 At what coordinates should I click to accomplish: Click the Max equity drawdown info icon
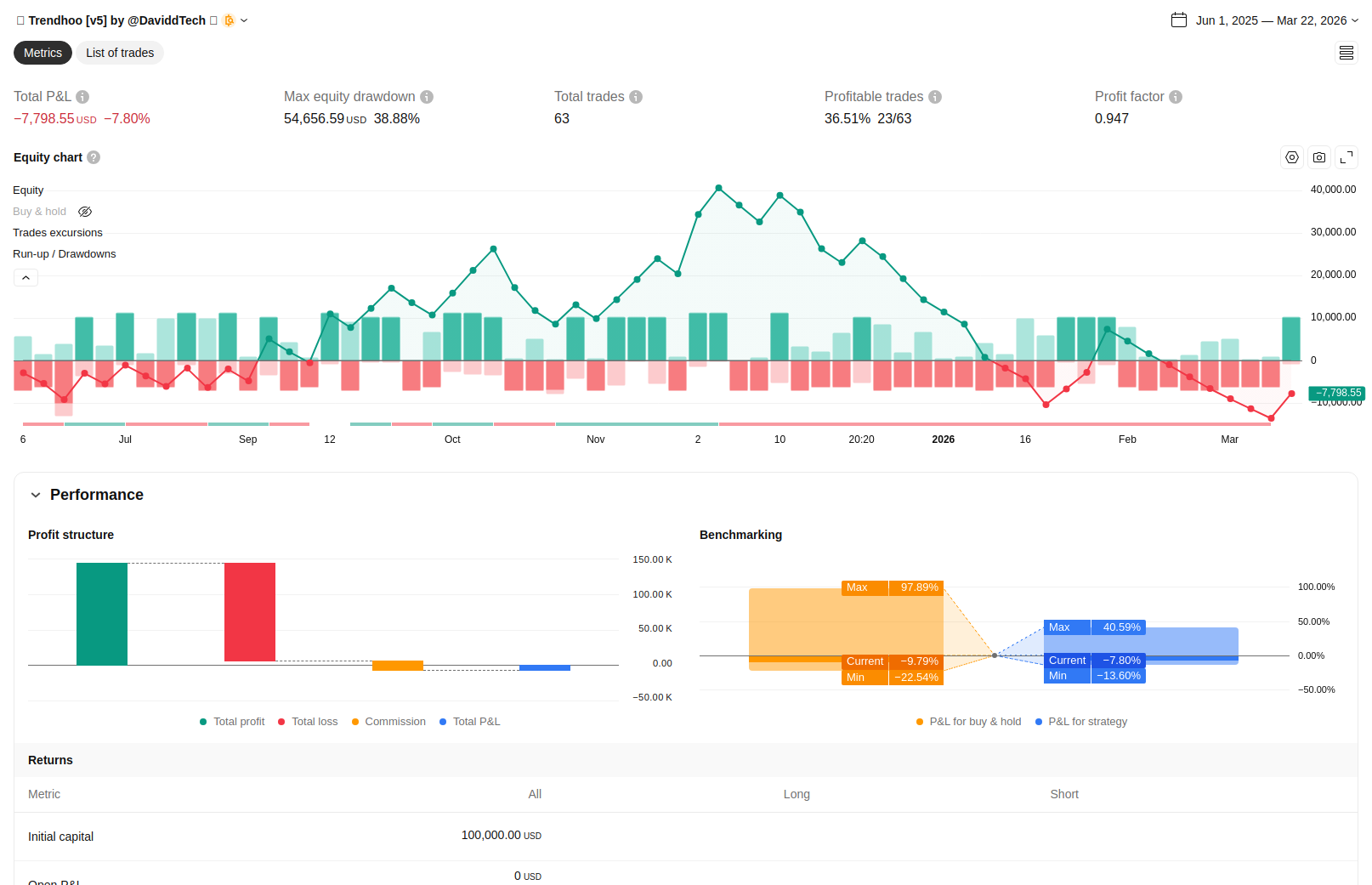pyautogui.click(x=427, y=97)
